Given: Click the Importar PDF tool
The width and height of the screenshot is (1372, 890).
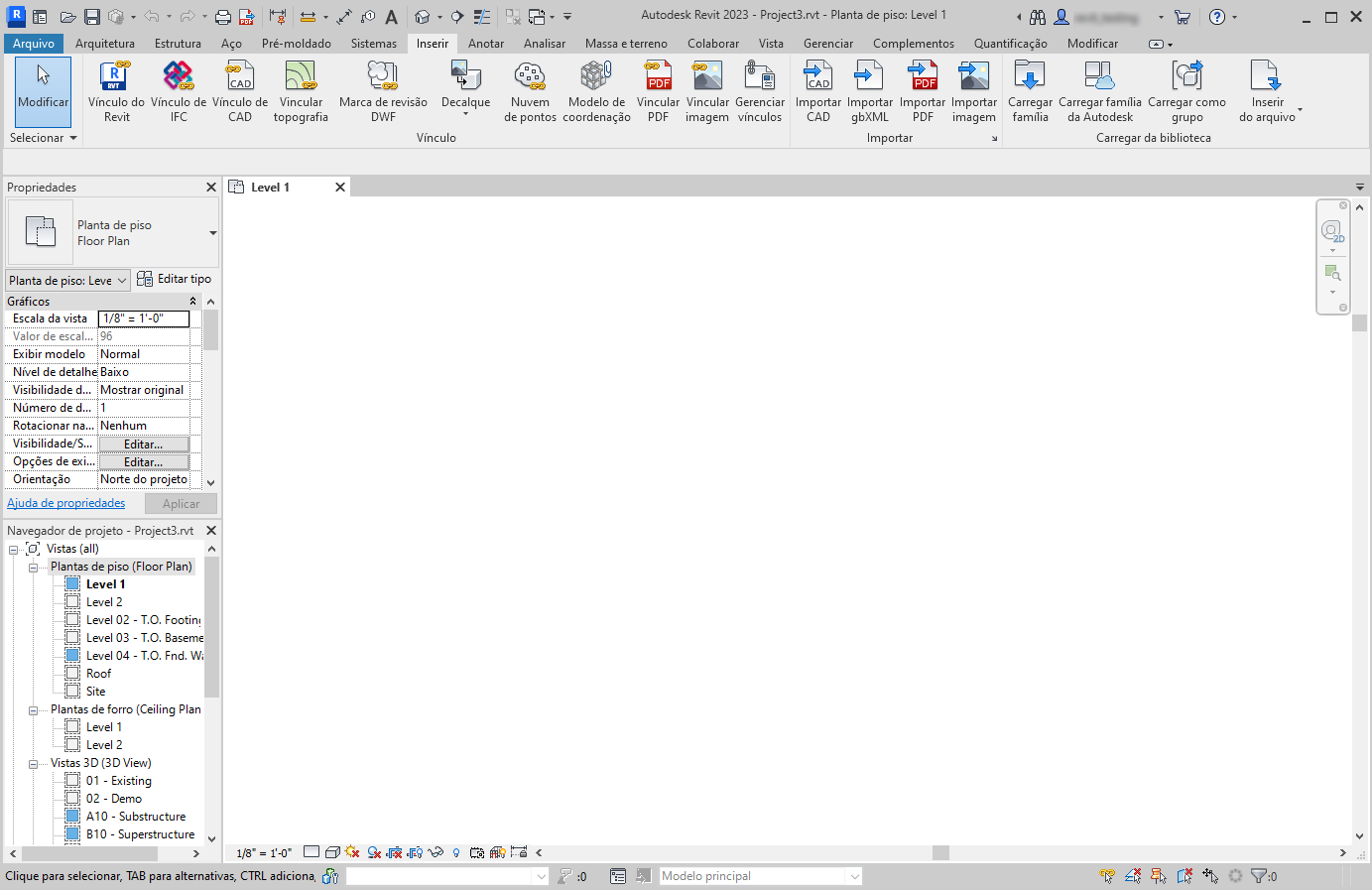Looking at the screenshot, I should pyautogui.click(x=923, y=92).
